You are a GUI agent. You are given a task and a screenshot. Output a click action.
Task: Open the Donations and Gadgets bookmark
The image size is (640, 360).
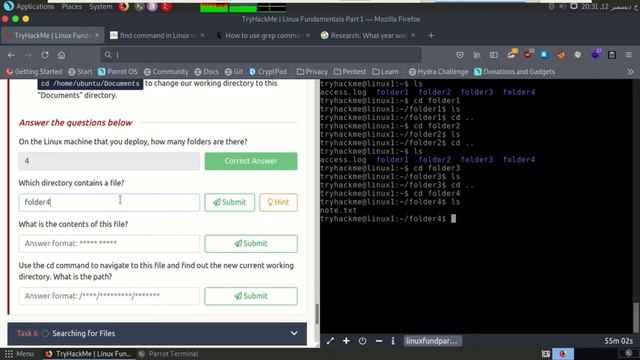point(515,72)
